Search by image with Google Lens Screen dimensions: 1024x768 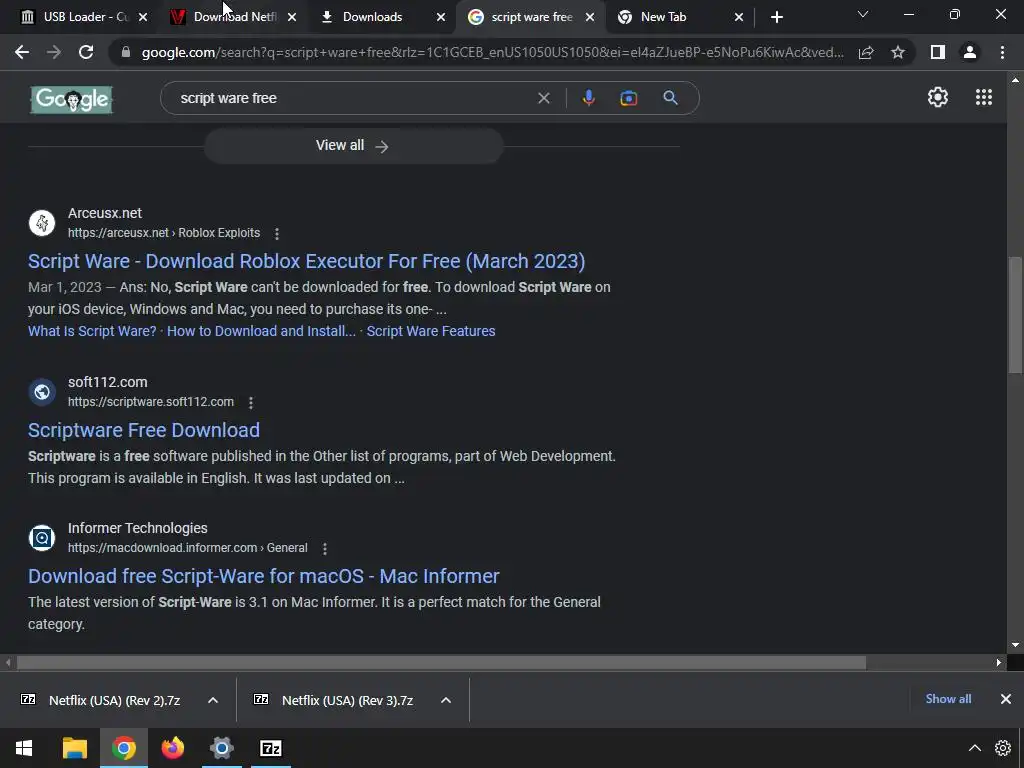(628, 98)
